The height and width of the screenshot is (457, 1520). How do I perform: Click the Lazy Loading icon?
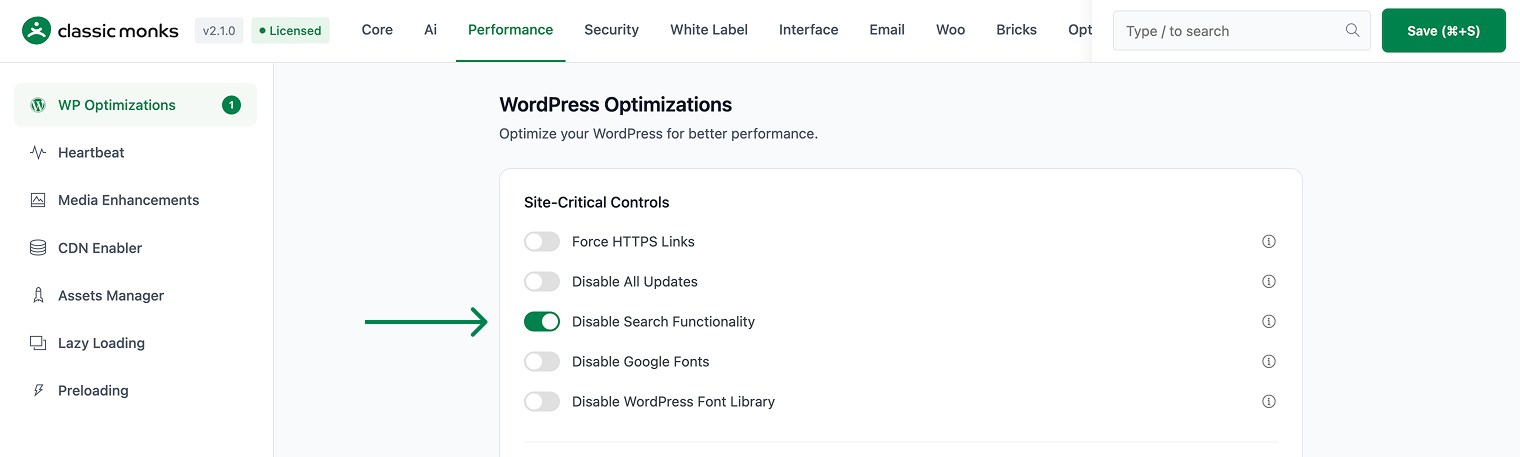[x=38, y=343]
